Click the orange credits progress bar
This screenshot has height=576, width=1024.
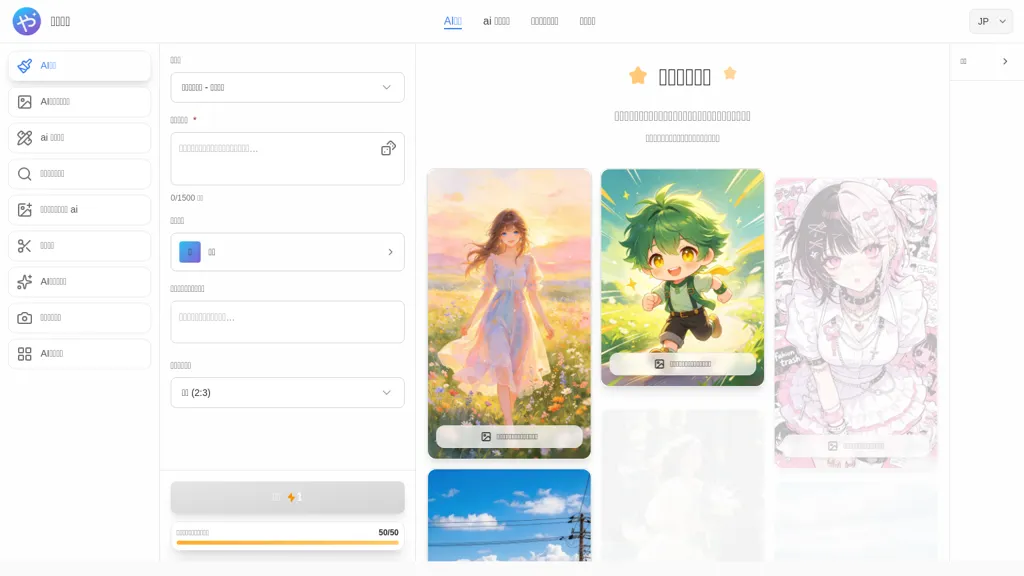coord(287,542)
